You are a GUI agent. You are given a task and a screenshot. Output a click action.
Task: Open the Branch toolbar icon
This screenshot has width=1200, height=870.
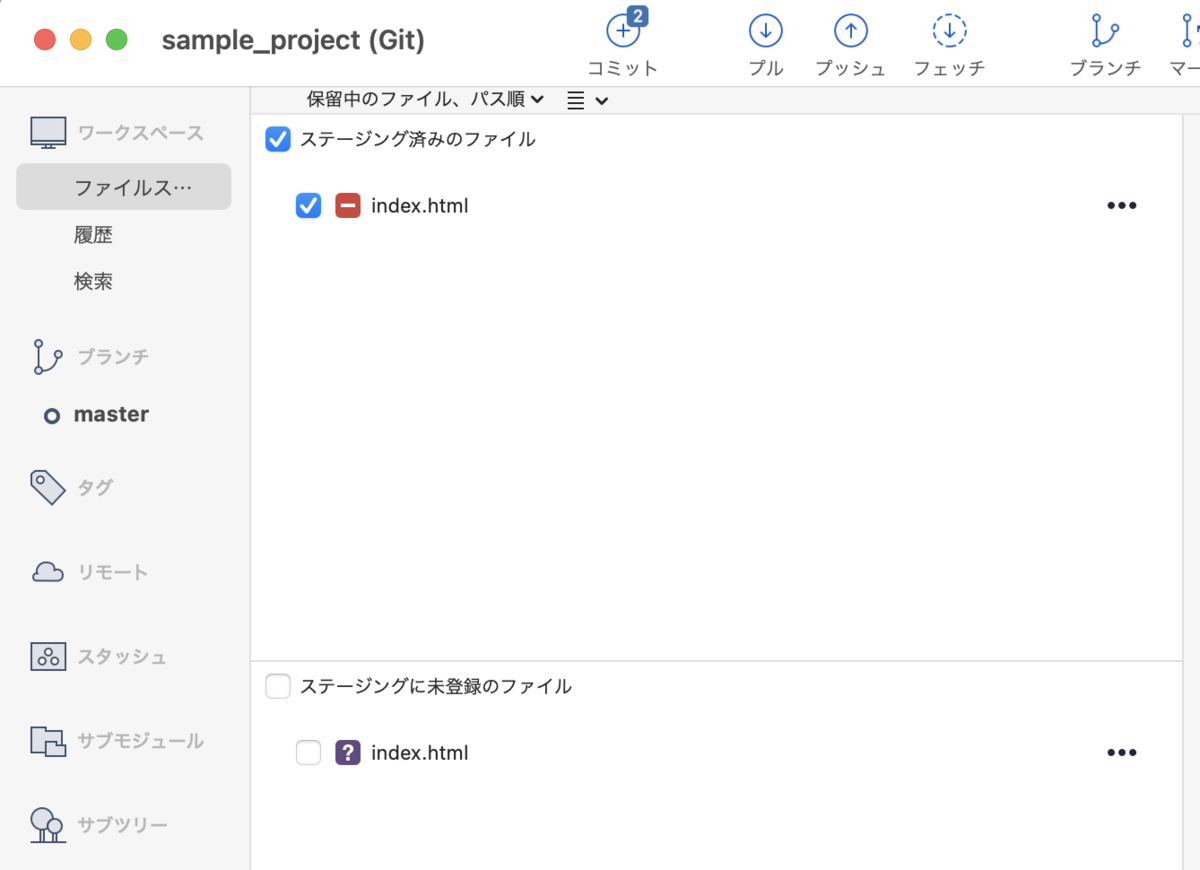[x=1104, y=30]
